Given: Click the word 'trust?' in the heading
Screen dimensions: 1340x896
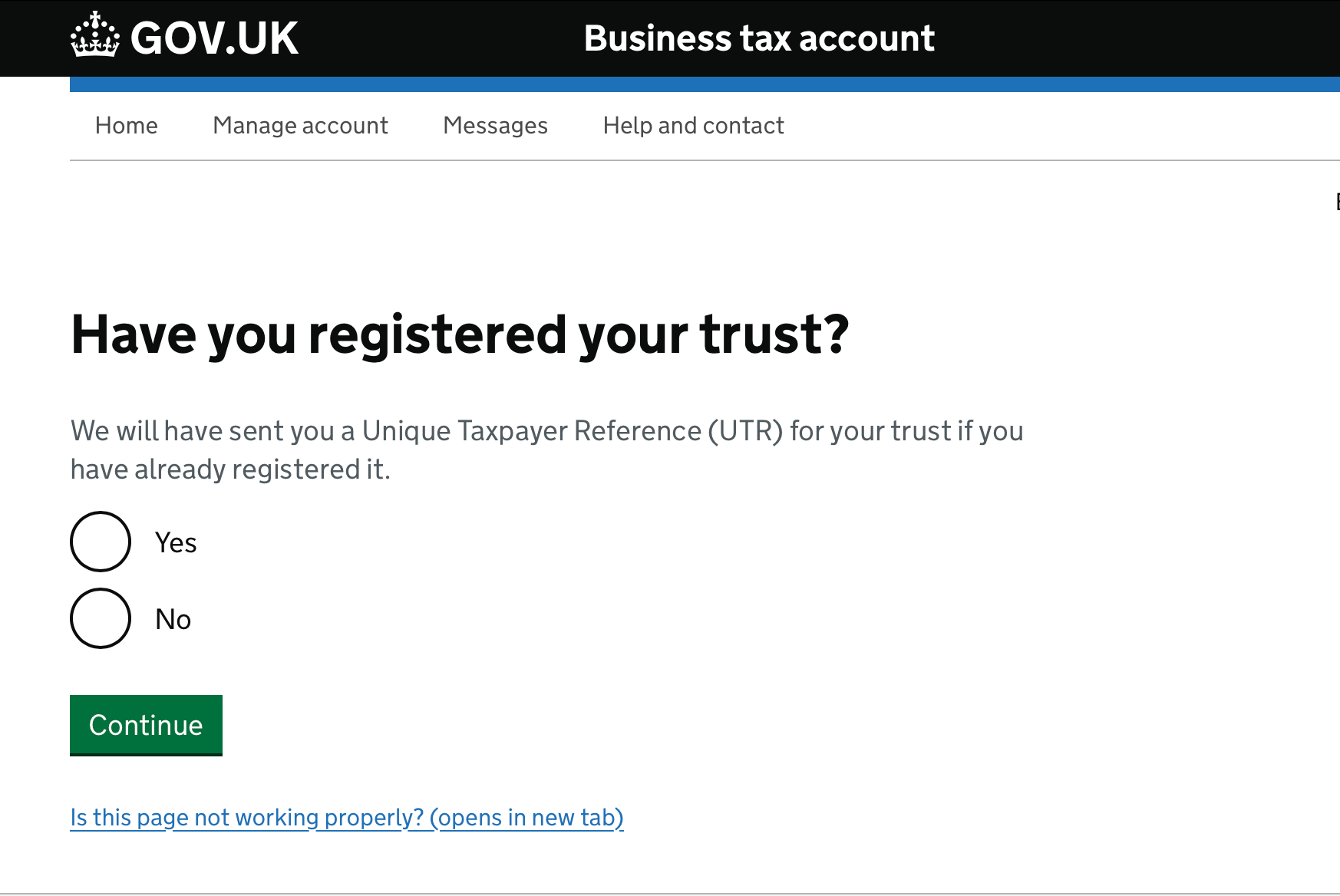Looking at the screenshot, I should pos(774,335).
